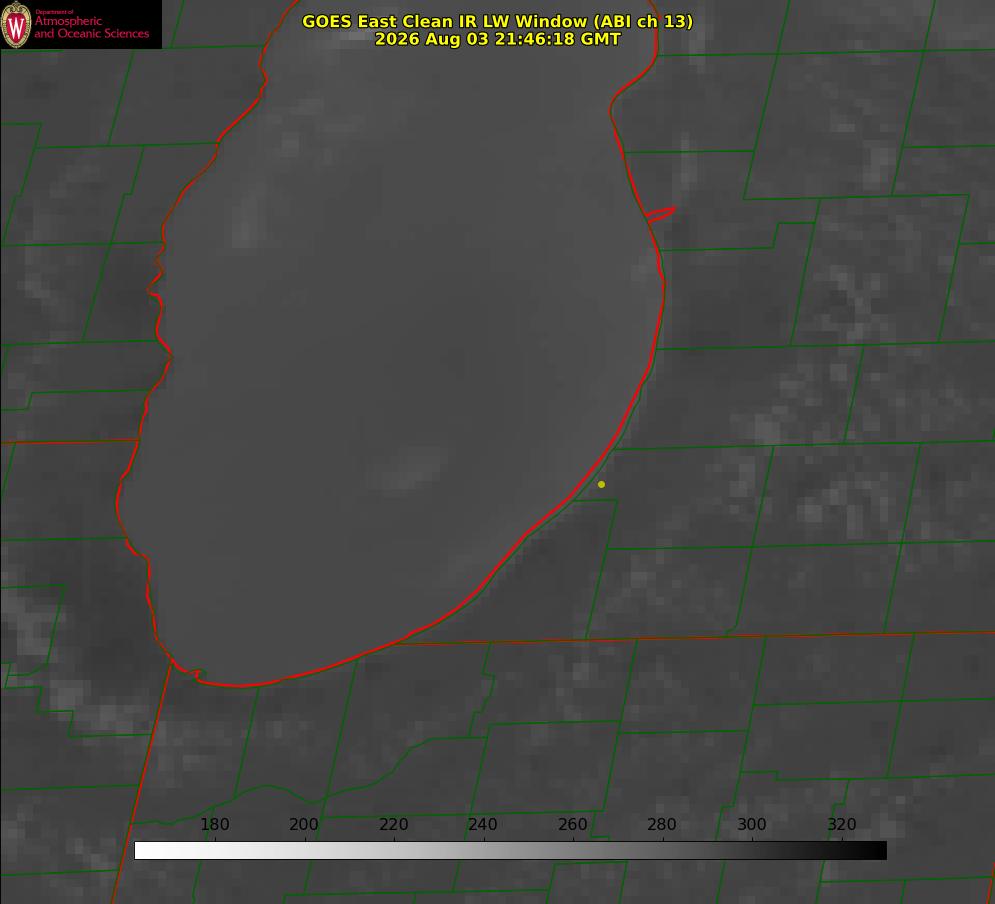Click the bright cloud patch in the lake's southern center
Viewport: 995px width, 904px height.
pyautogui.click(x=406, y=468)
